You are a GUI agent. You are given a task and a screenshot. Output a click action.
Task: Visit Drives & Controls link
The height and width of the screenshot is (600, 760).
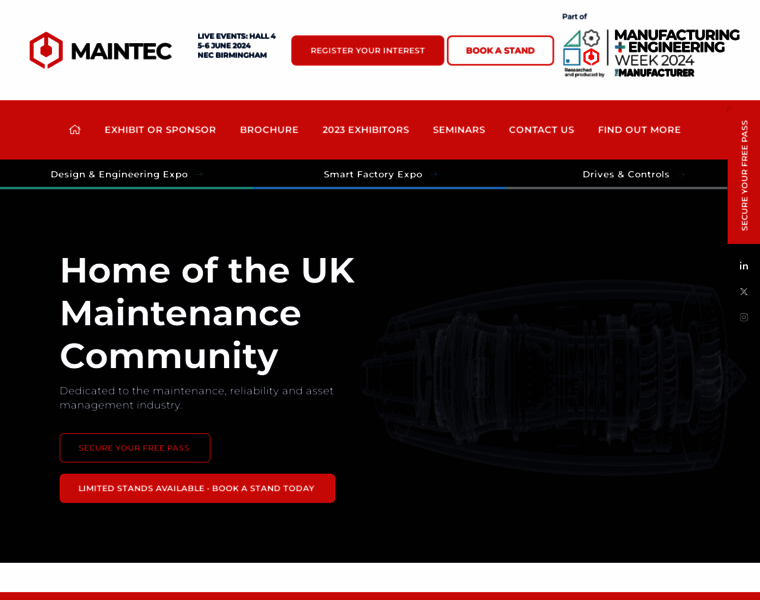coord(626,174)
